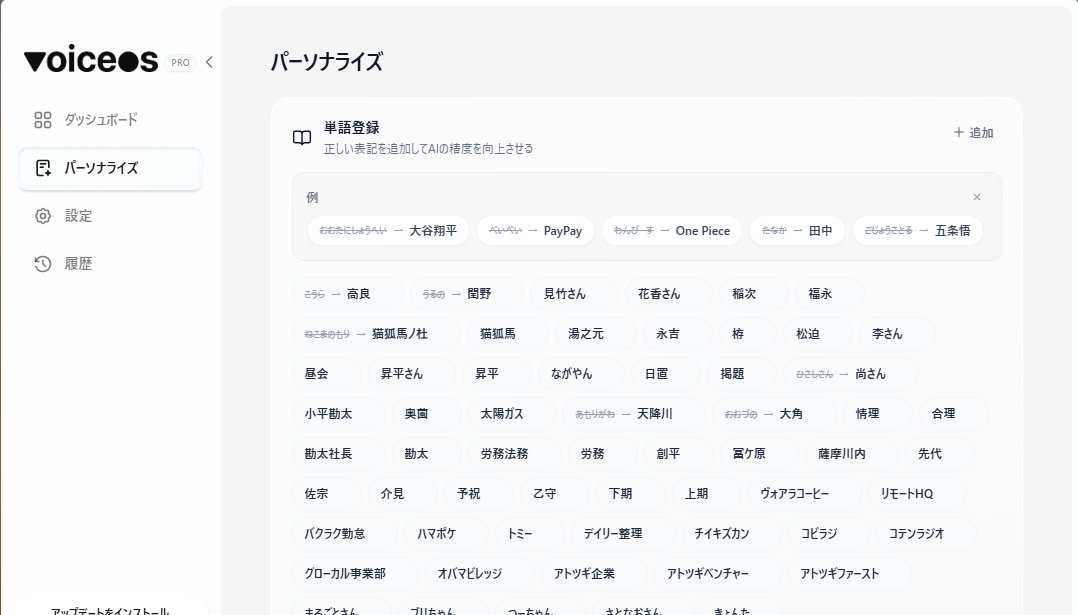Viewport: 1078px width, 615px height.
Task: Select the 五条悟 example chip
Action: 917,231
